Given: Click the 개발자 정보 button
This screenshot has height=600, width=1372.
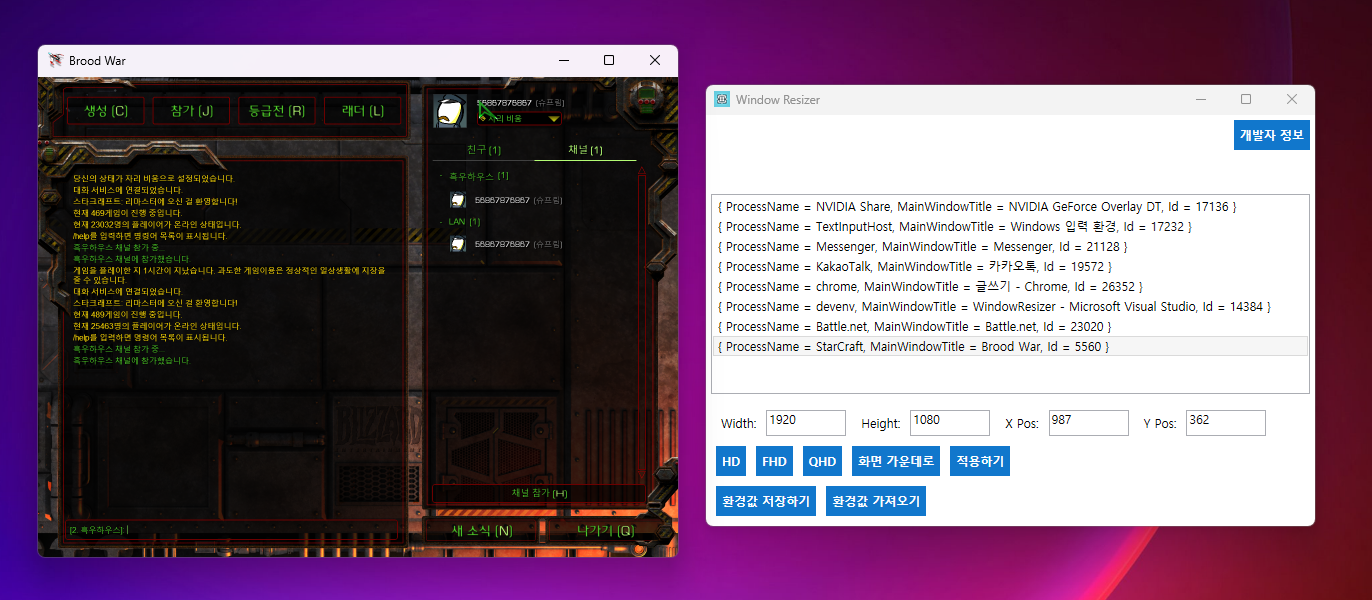Looking at the screenshot, I should tap(1272, 135).
